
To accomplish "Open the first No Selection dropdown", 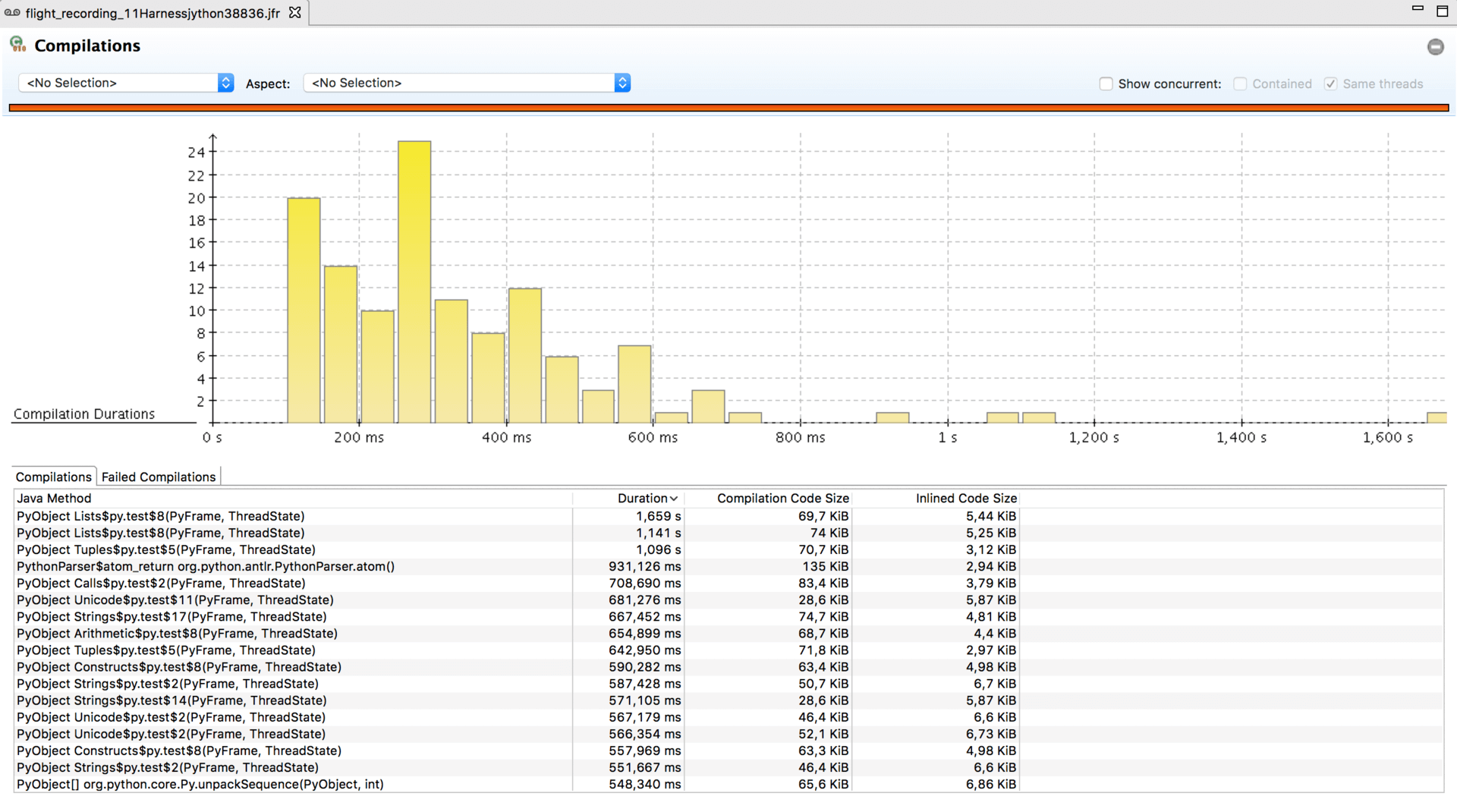I will click(x=126, y=83).
